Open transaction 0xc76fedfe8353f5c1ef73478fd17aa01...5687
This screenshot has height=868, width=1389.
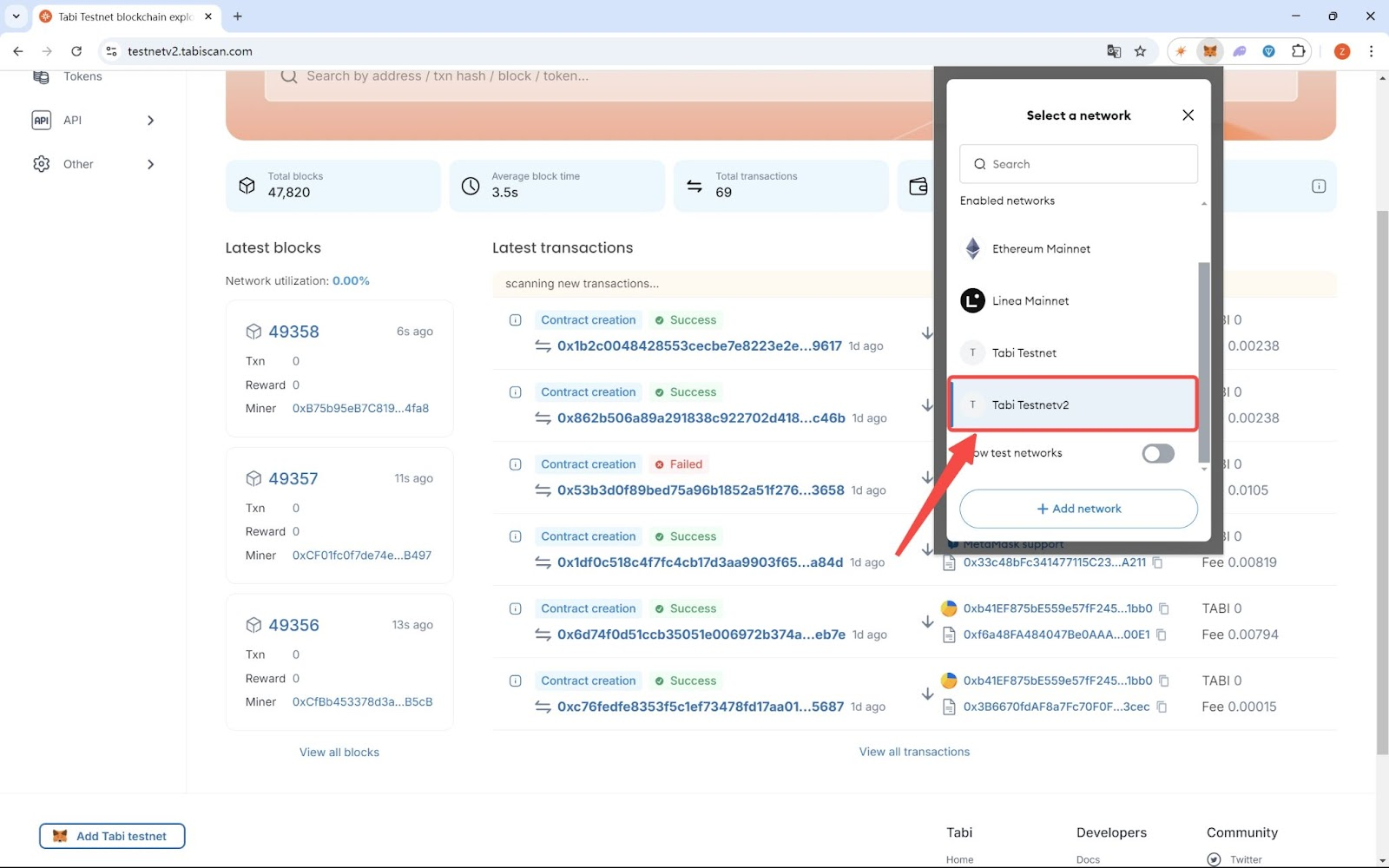[701, 707]
